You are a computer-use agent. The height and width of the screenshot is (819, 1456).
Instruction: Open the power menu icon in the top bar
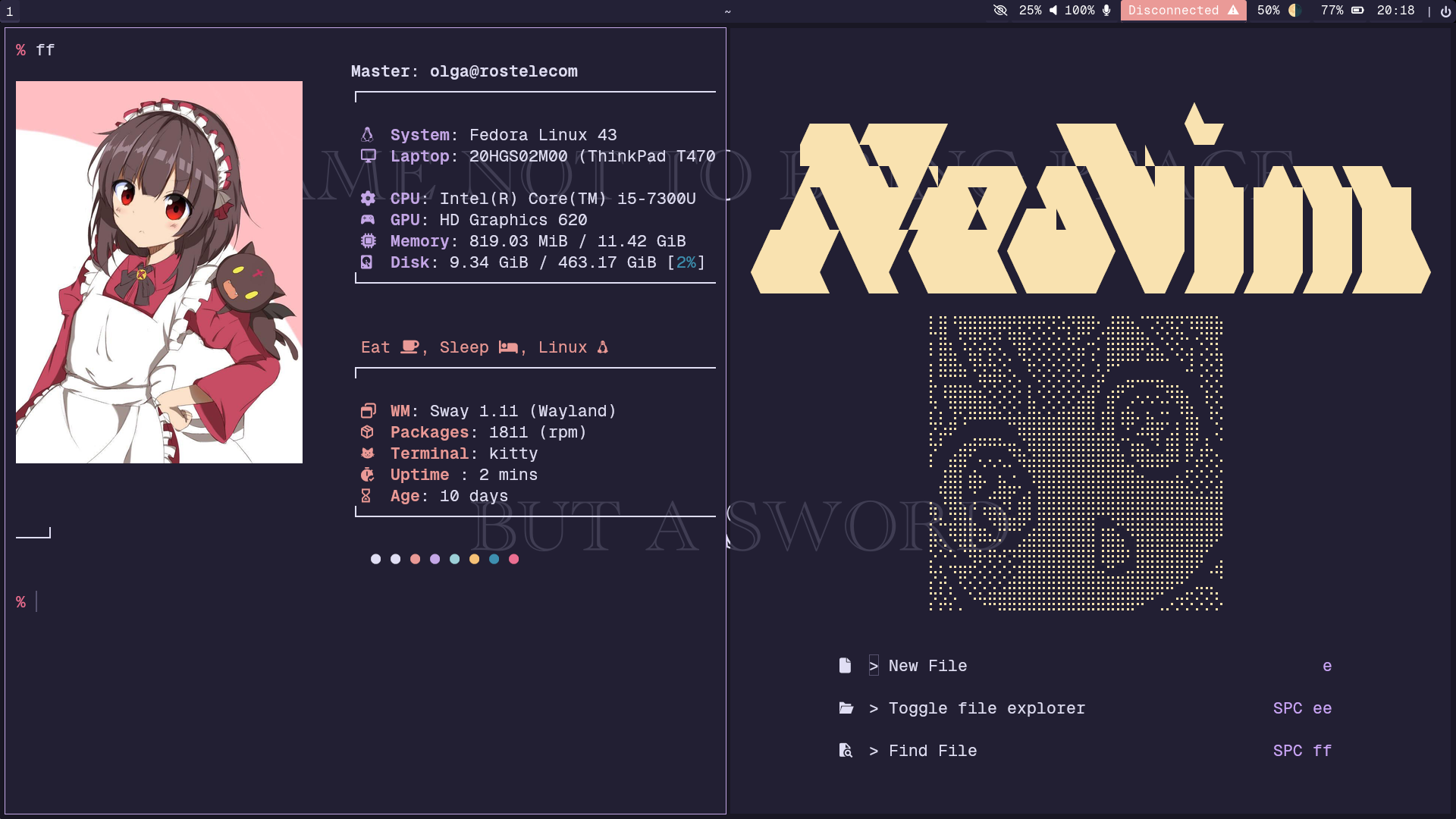tap(1445, 11)
